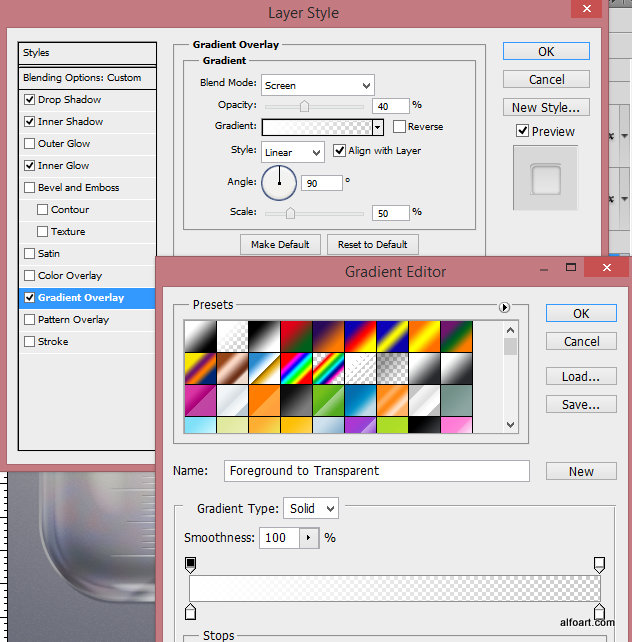This screenshot has height=642, width=632.
Task: Enable the Reverse gradient checkbox
Action: click(x=399, y=127)
